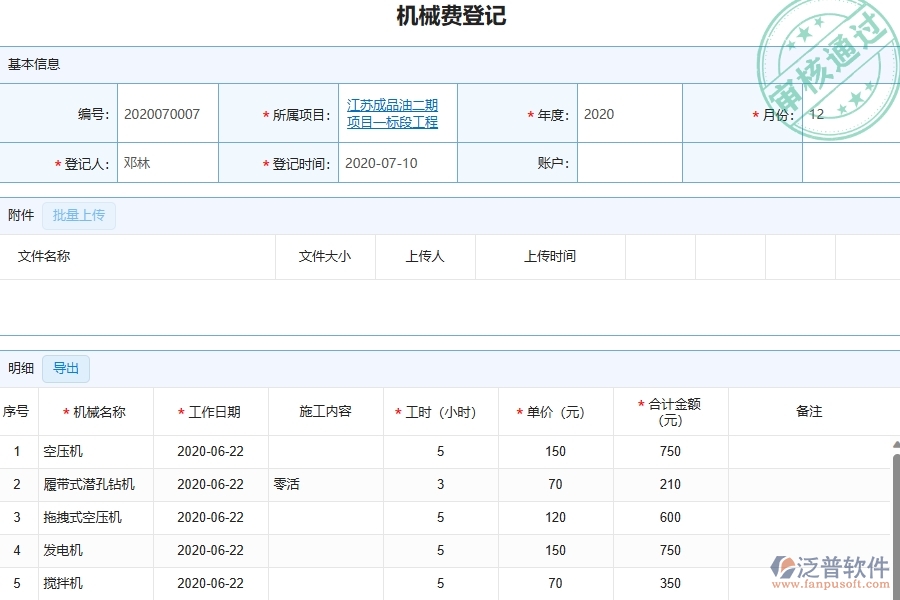
Task: Select the 发电机 machinery row
Action: click(x=61, y=550)
